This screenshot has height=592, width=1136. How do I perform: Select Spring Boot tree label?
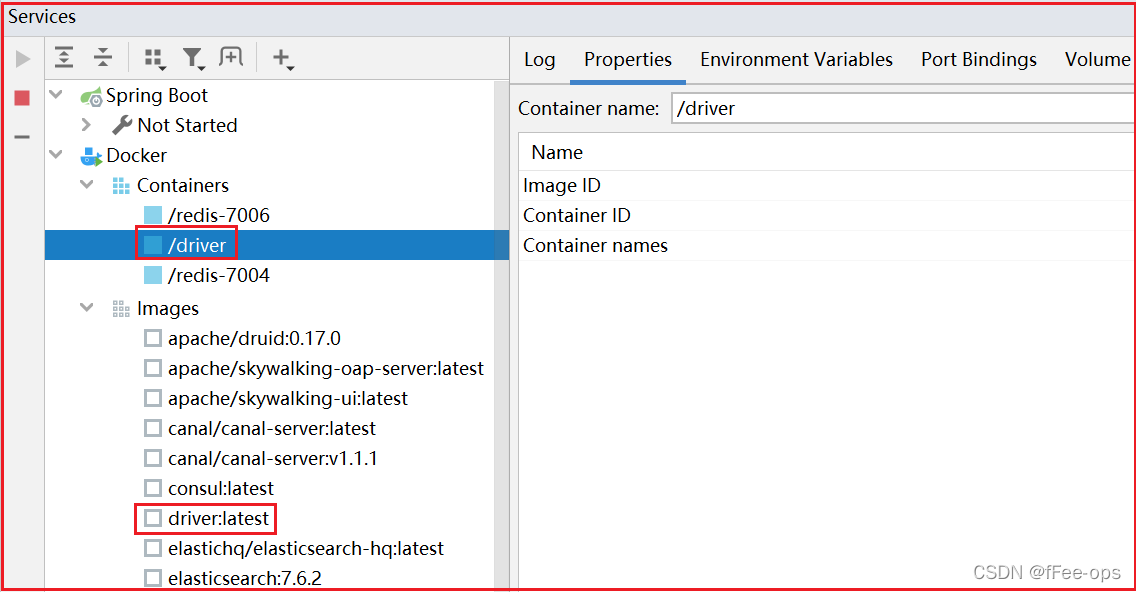(x=156, y=96)
